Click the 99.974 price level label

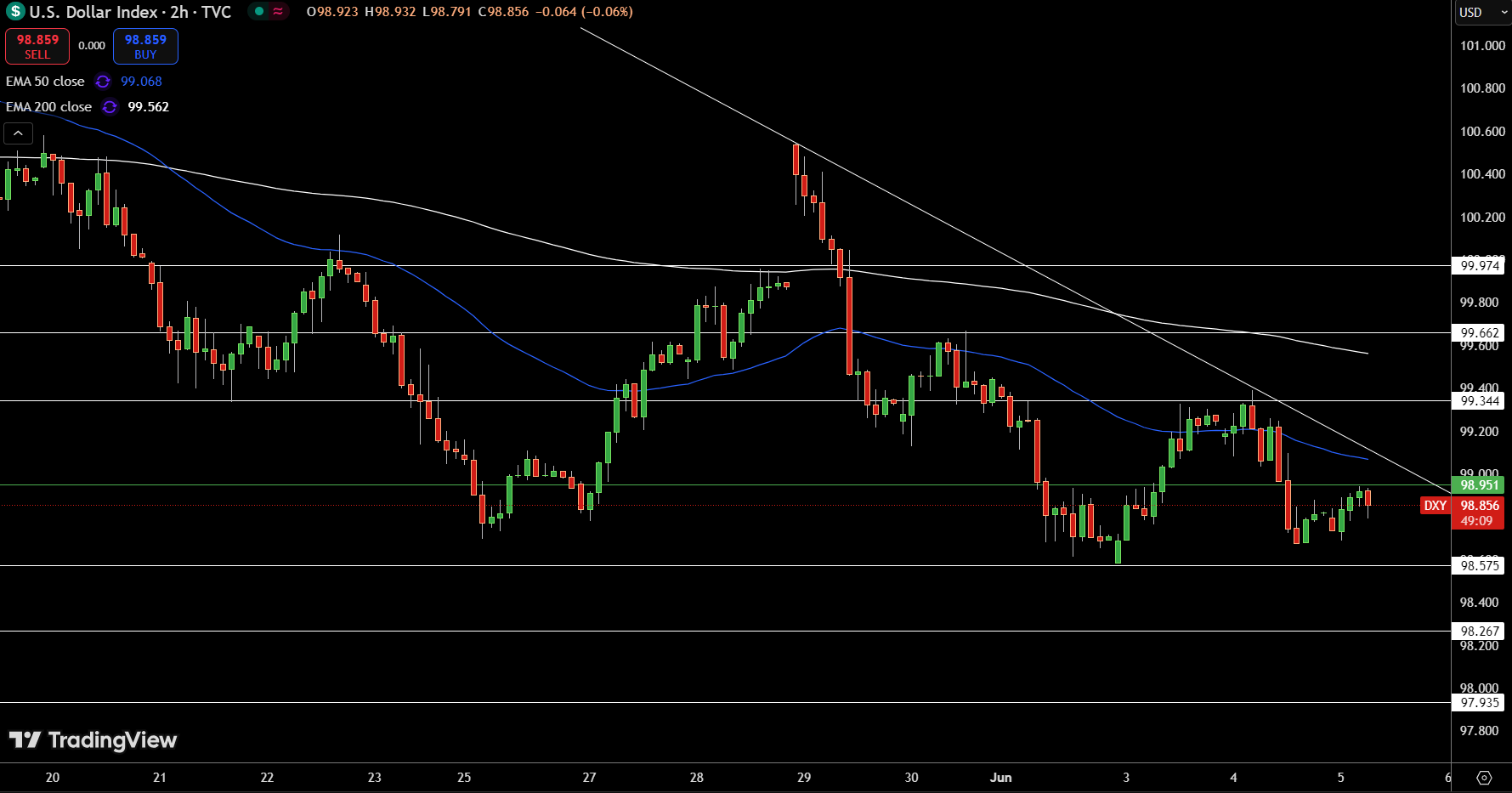click(x=1479, y=266)
